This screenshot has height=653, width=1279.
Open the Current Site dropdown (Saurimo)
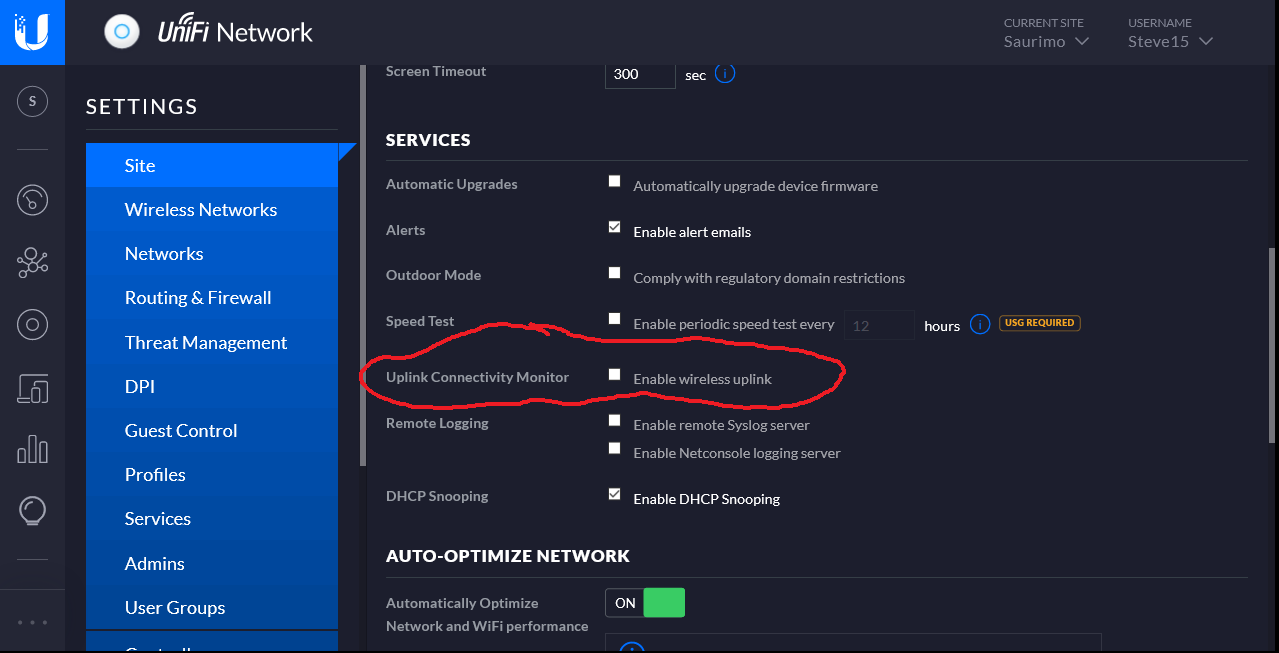(x=1046, y=42)
